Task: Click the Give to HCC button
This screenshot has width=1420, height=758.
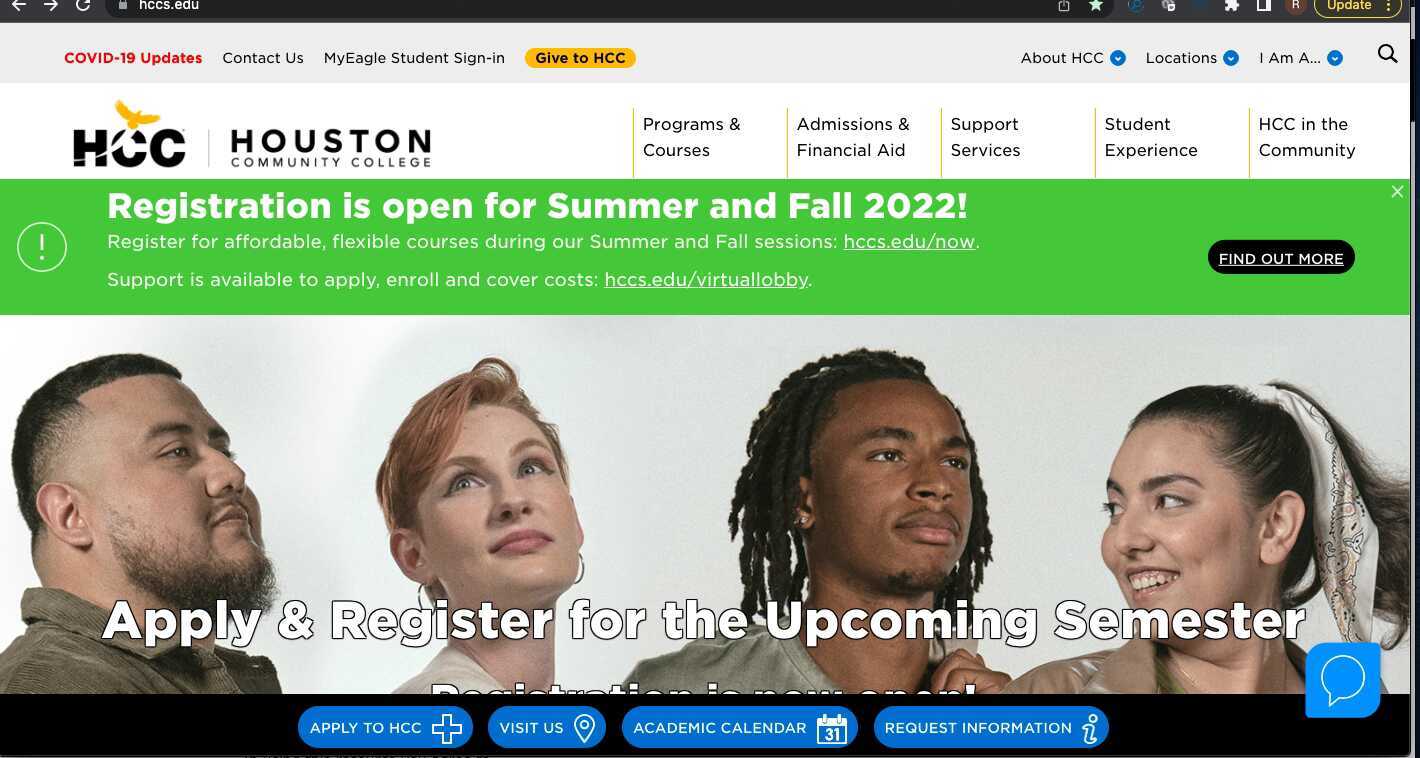Action: 580,58
